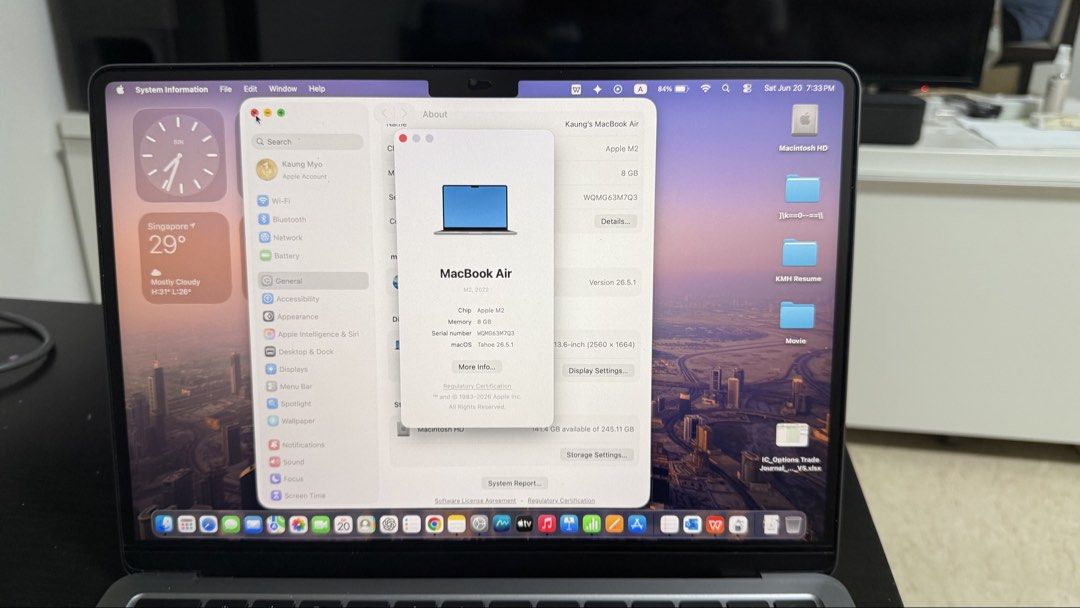Open the Apple menu
1080x608 pixels.
pos(121,90)
